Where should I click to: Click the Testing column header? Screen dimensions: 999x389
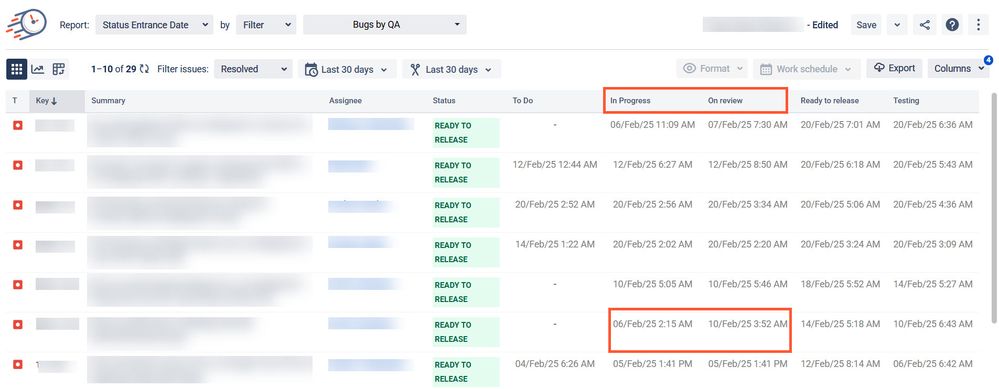[x=906, y=101]
